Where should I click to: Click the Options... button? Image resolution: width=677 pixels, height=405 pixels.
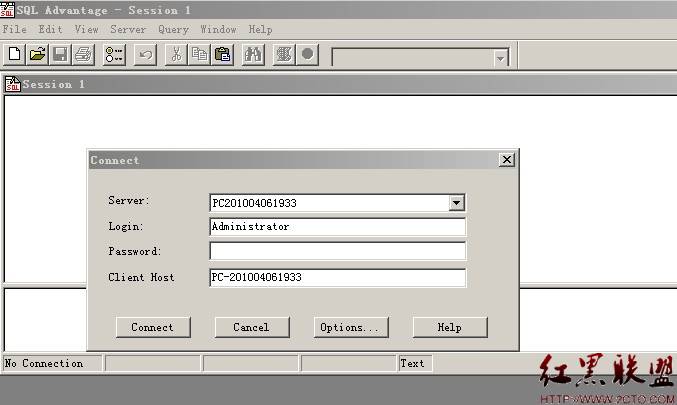[351, 327]
